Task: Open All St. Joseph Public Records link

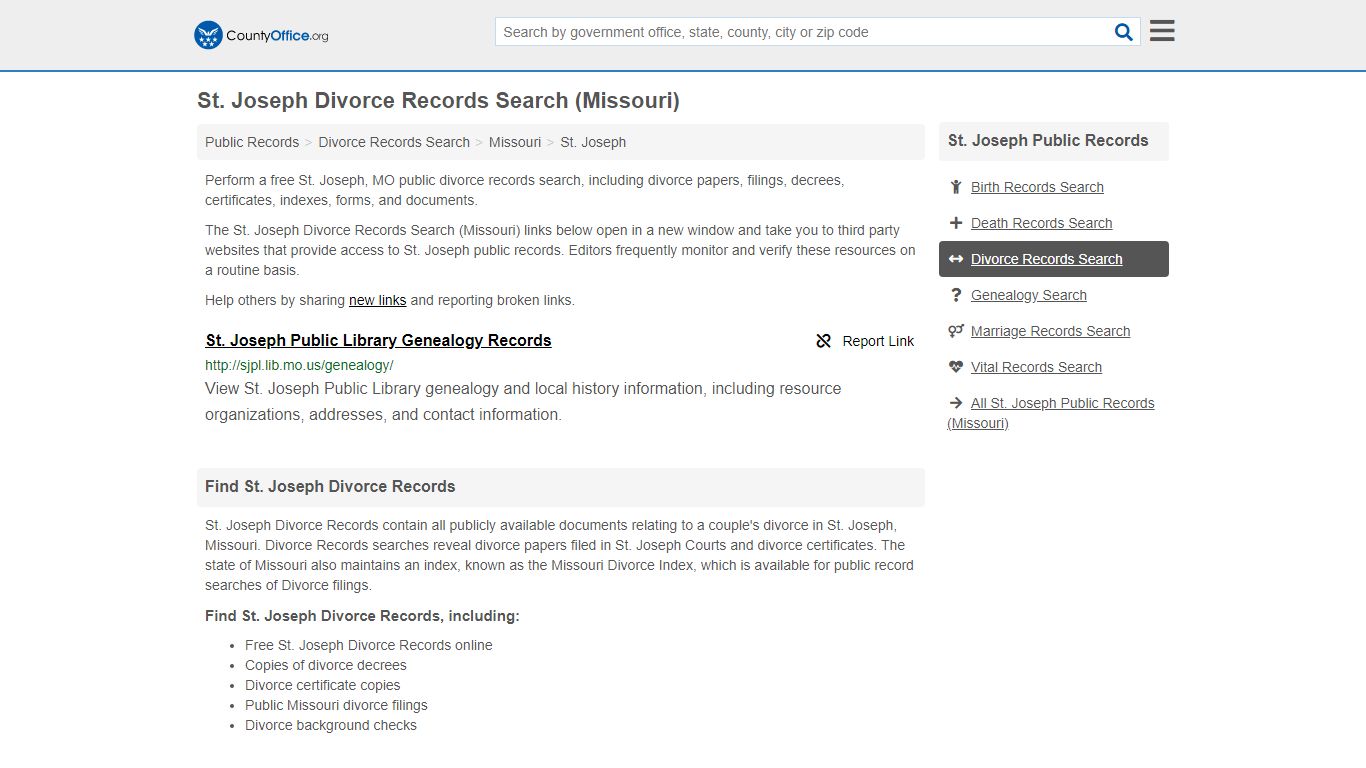Action: pyautogui.click(x=1051, y=413)
